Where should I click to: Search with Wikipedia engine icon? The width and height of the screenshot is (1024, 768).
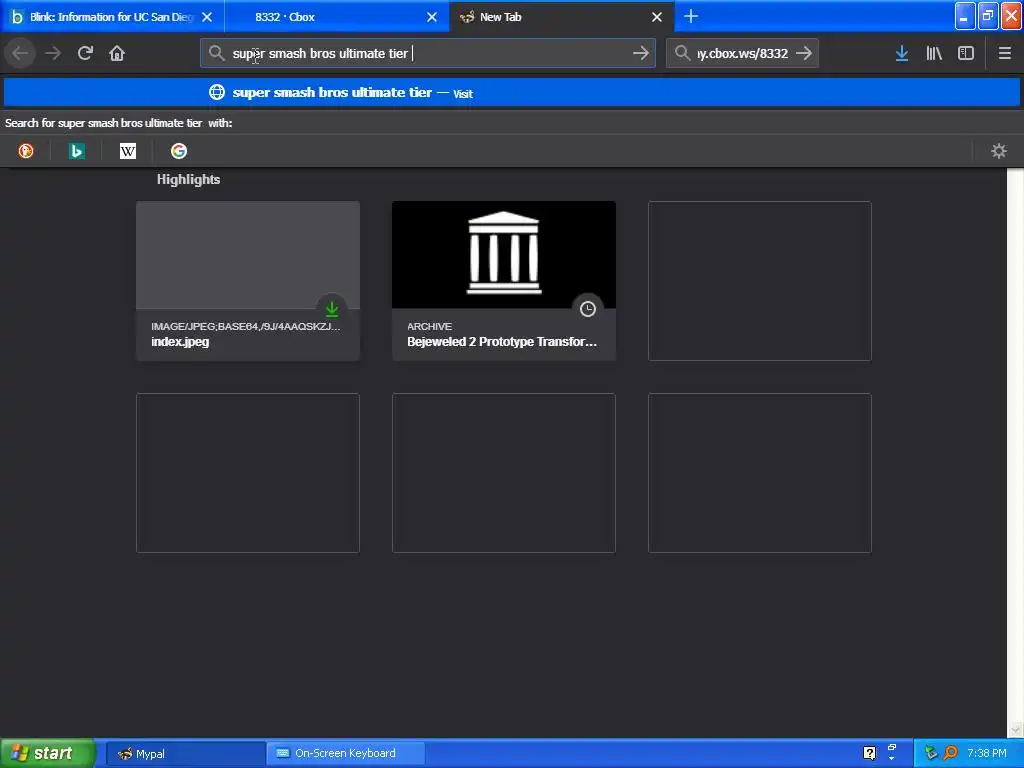pos(128,151)
